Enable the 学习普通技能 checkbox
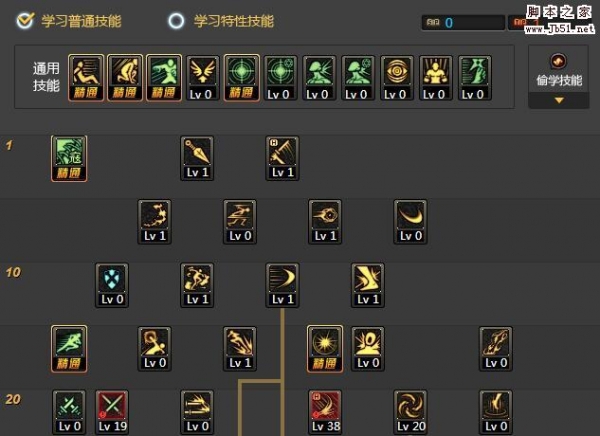This screenshot has height=436, width=600. pyautogui.click(x=26, y=21)
